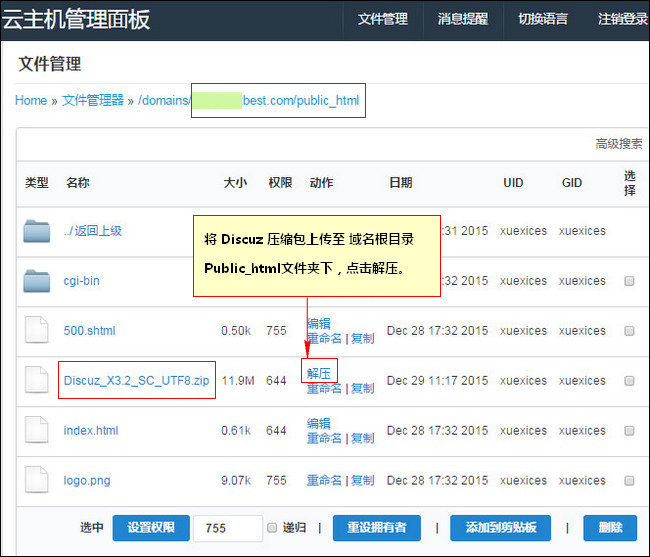Open 高级搜索 advanced search

(618, 144)
